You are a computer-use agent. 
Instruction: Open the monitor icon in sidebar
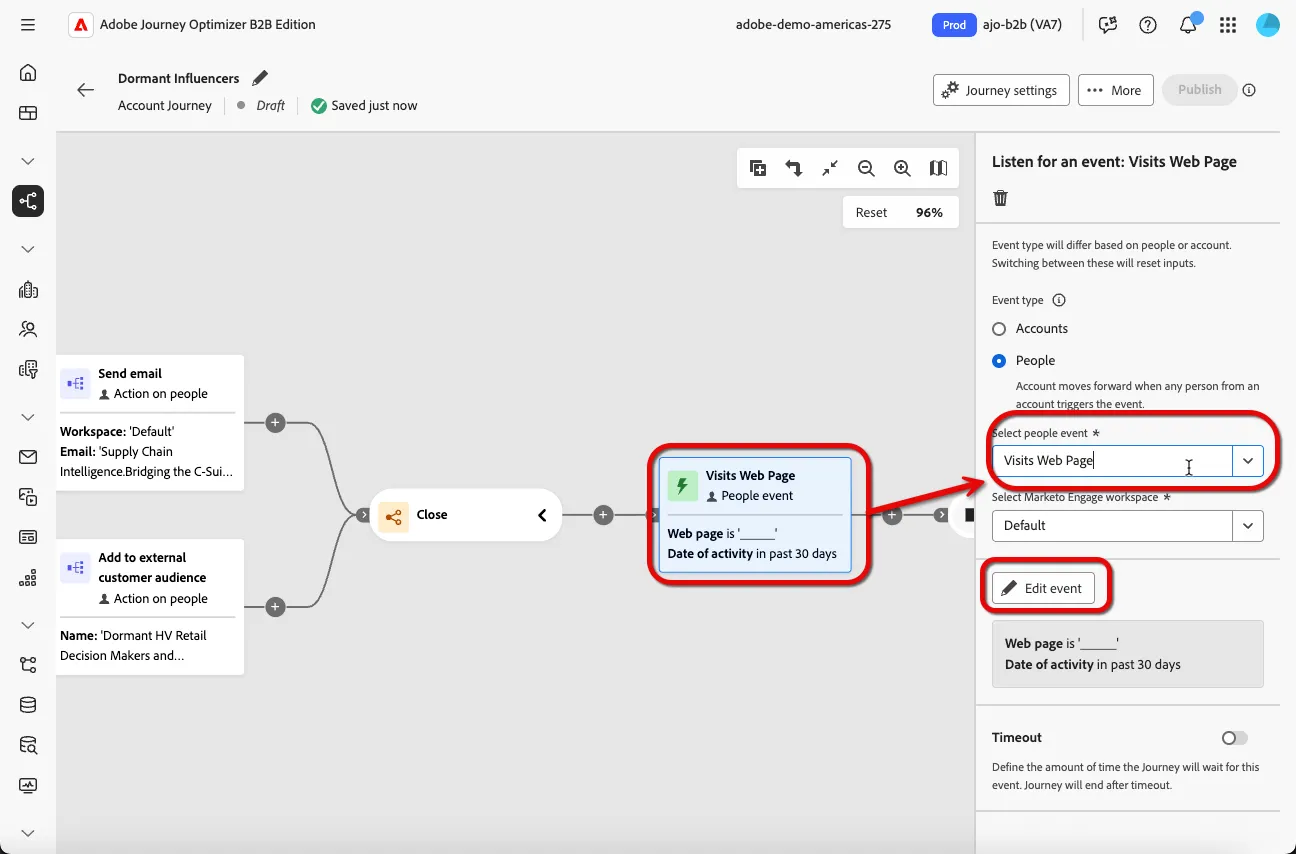click(x=28, y=785)
